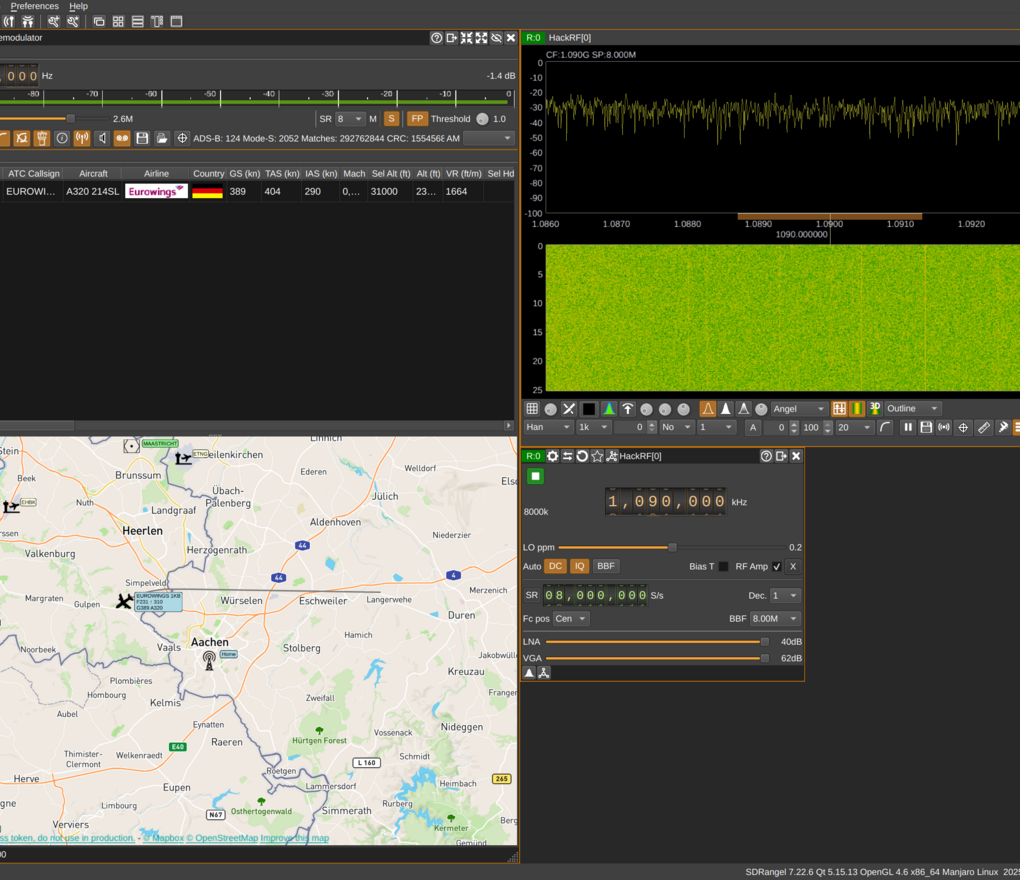
Task: Open the No averaging mode dropdown
Action: click(676, 427)
